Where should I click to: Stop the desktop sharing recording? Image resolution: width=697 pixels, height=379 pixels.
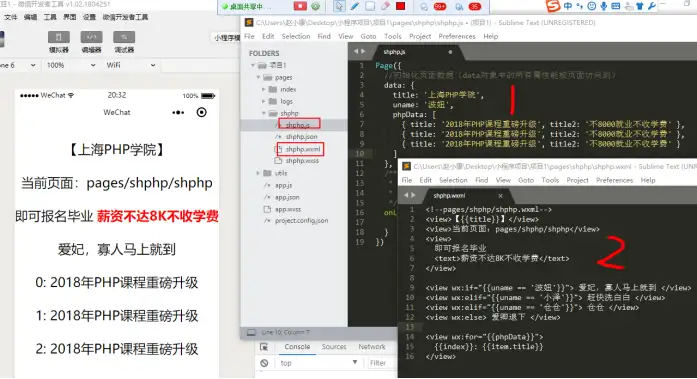[300, 6]
